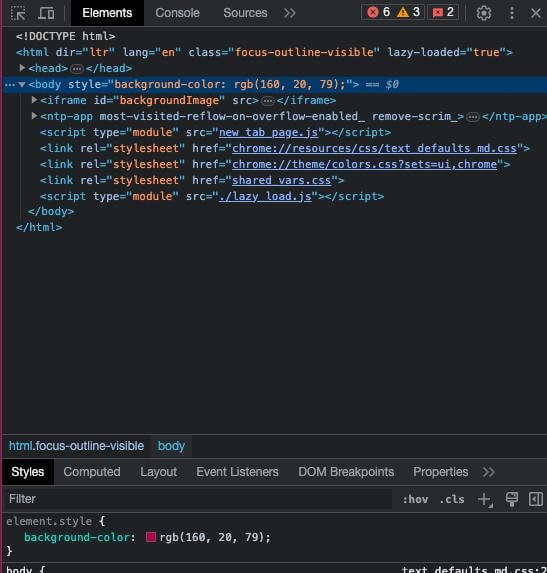Screen dimensions: 547x573
Task: Open the DOM Breakpoints sub-tab
Action: 346,472
